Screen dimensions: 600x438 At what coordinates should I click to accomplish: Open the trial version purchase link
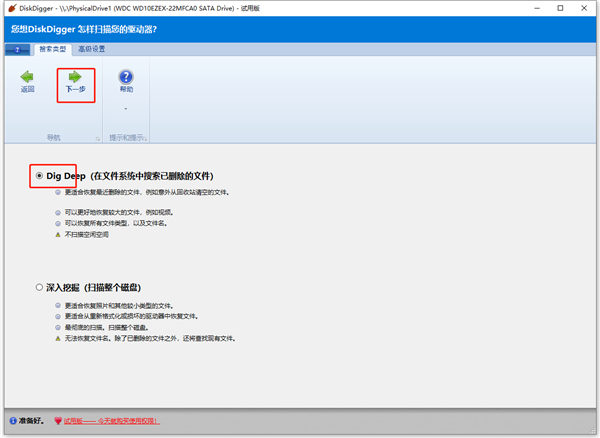(112, 421)
